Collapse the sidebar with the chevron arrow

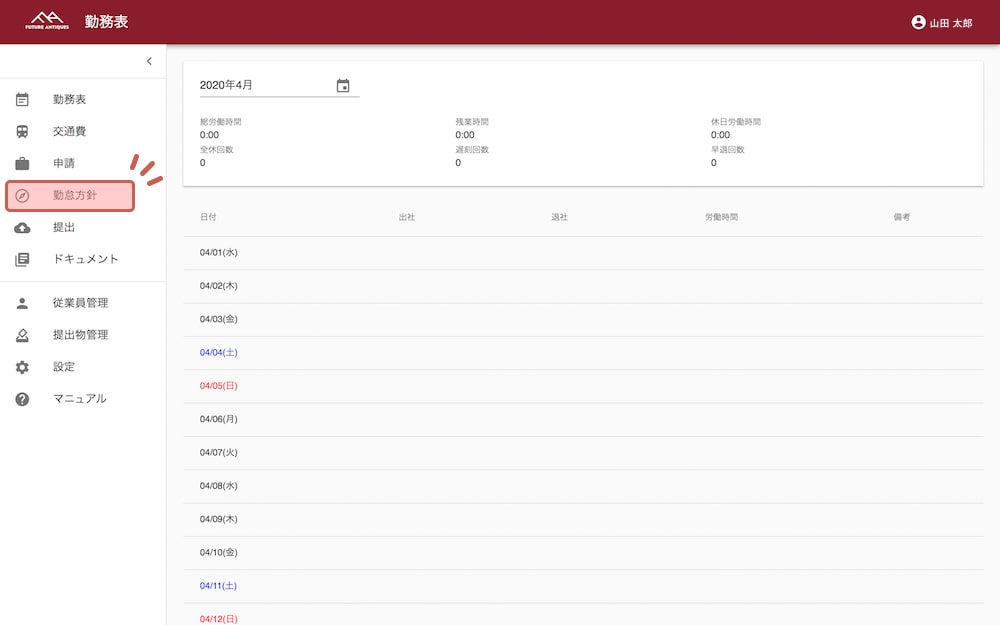[149, 61]
